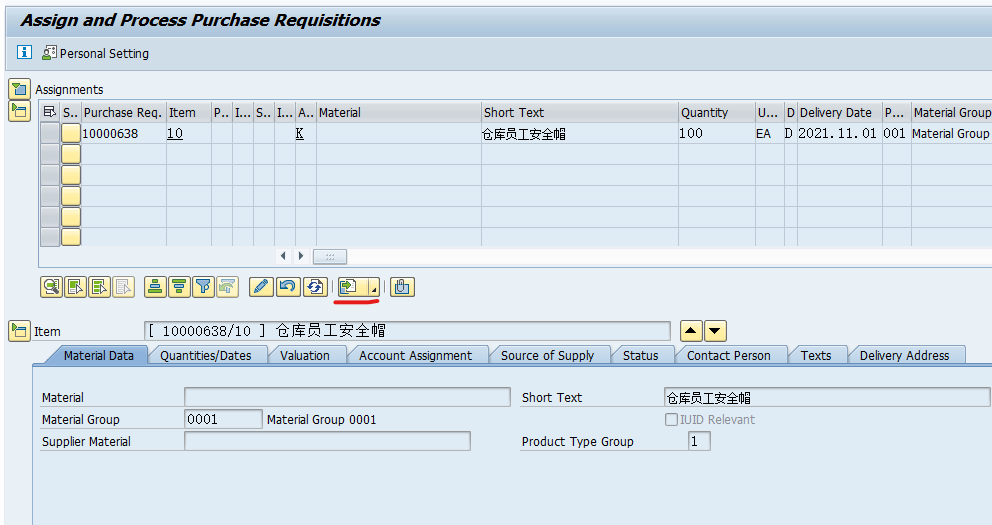This screenshot has height=525, width=992.
Task: Click the Material input field
Action: pos(347,397)
